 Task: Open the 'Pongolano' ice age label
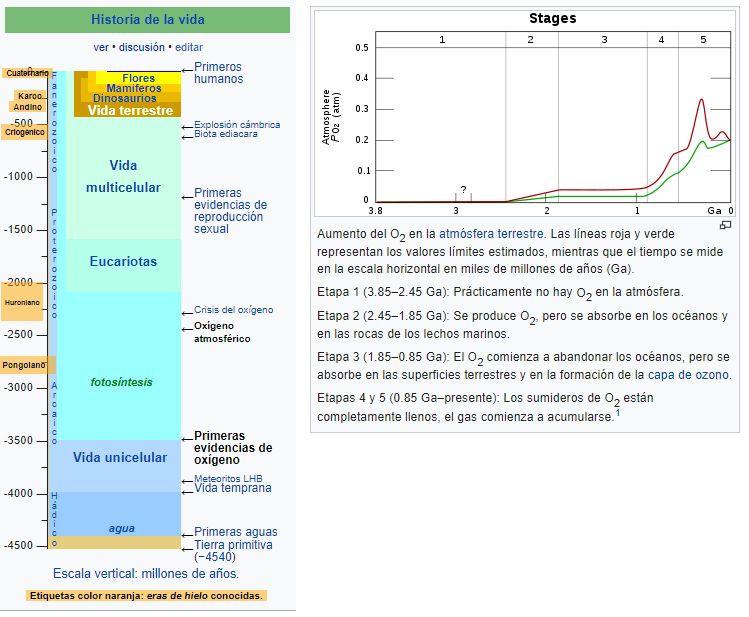28,365
